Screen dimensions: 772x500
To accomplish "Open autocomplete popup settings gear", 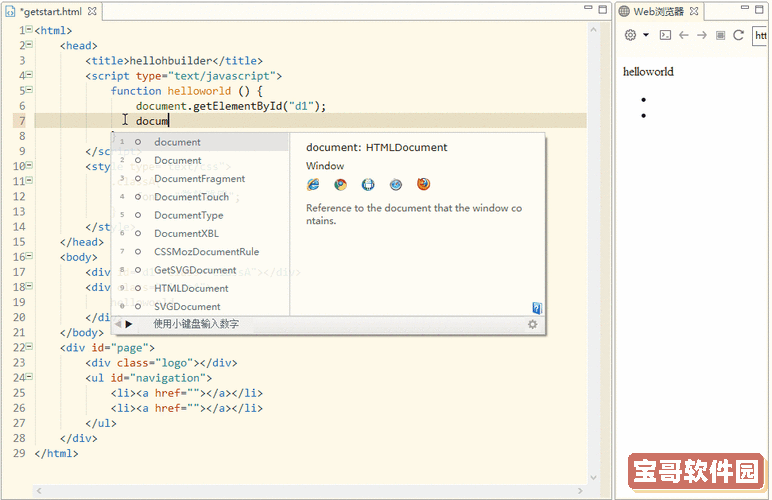I will (x=533, y=324).
